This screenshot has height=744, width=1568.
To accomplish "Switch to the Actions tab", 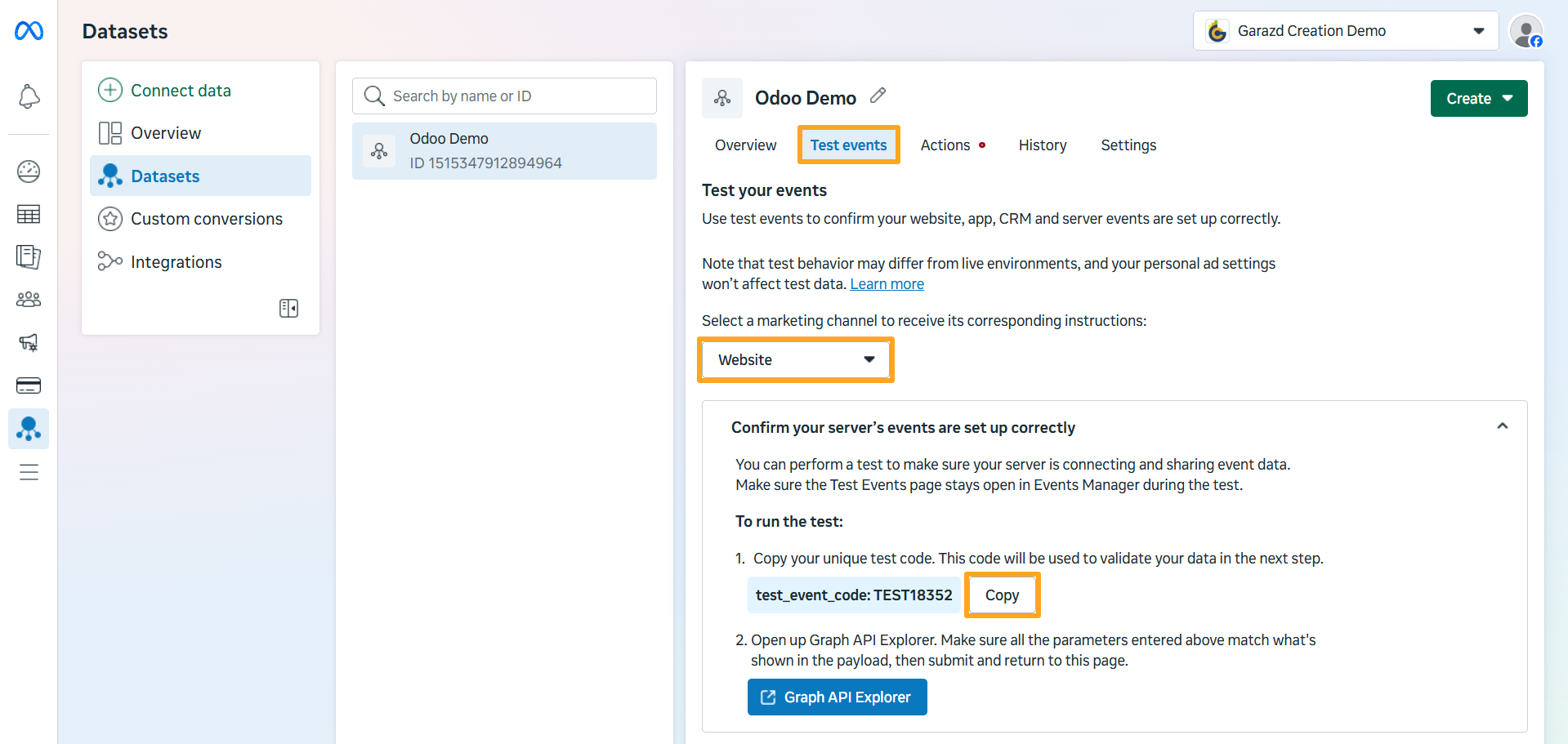I will pos(945,145).
